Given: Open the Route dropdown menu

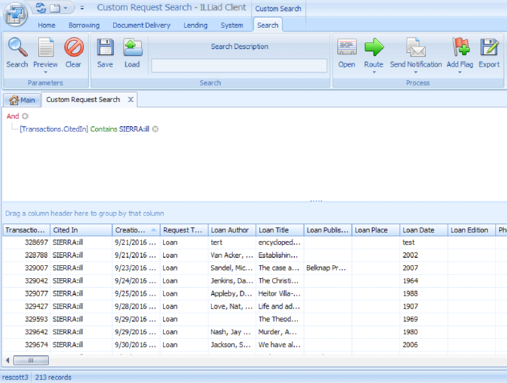Looking at the screenshot, I should [374, 72].
